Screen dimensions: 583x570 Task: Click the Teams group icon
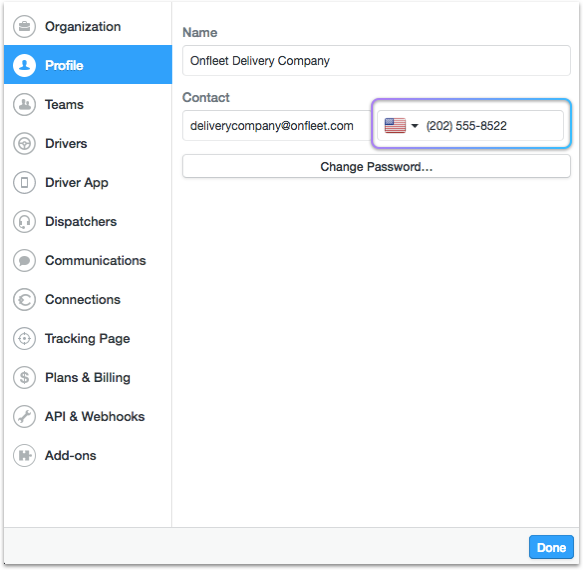pyautogui.click(x=25, y=104)
